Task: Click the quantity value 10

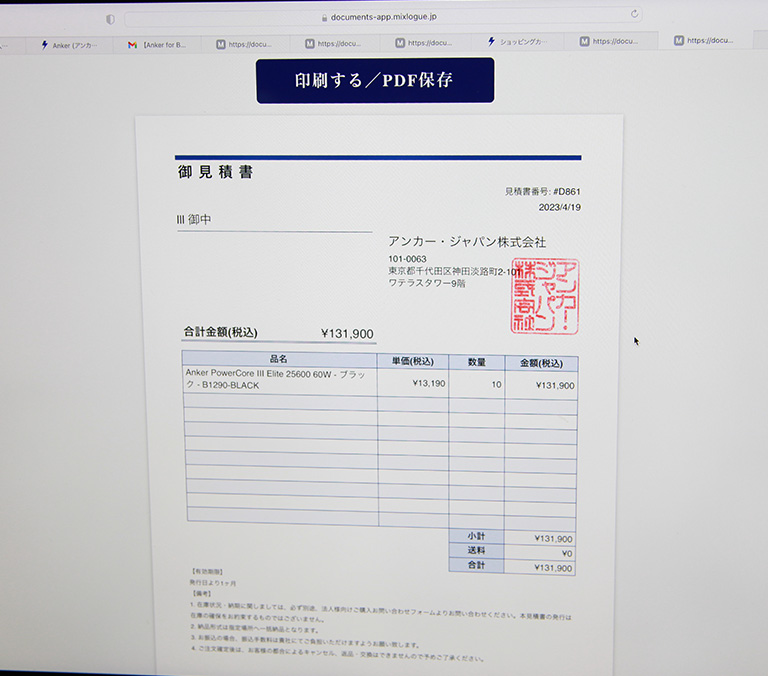Action: 496,385
